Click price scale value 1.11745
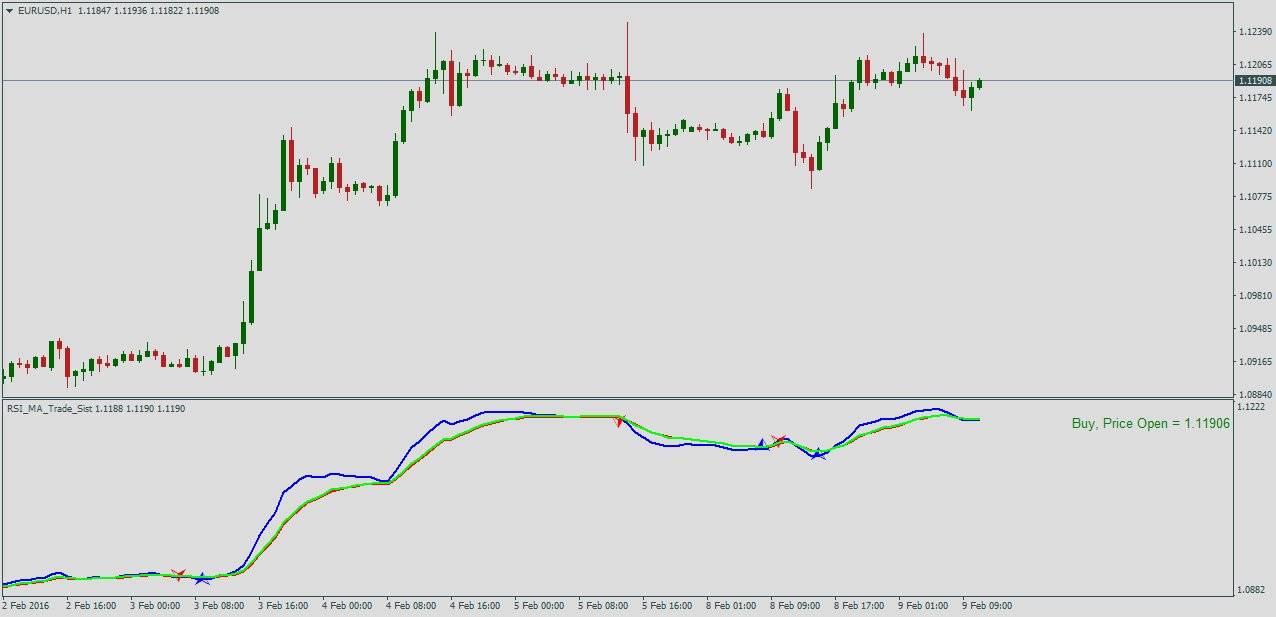Viewport: 1276px width, 617px height. pyautogui.click(x=1254, y=97)
